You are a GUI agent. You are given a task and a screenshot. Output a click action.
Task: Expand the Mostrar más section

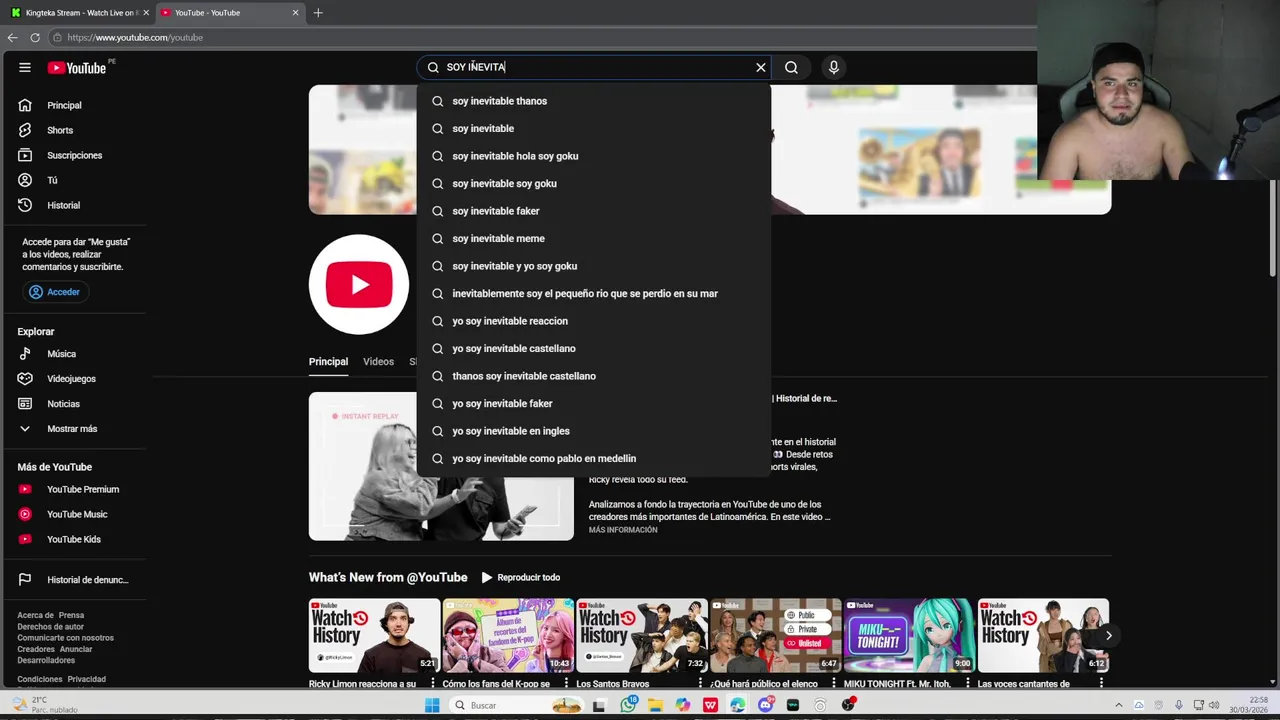[76, 429]
